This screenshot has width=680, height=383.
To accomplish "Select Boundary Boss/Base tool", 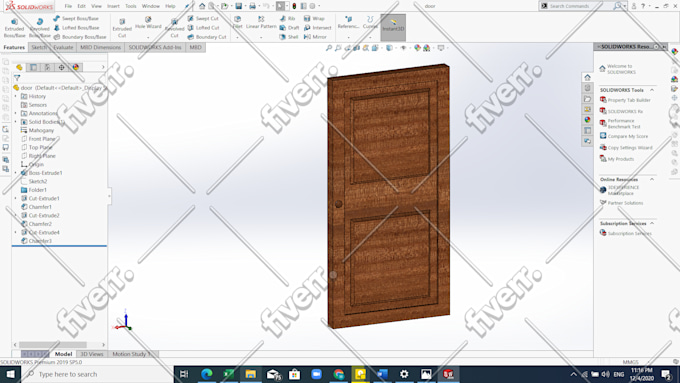I will click(x=80, y=37).
